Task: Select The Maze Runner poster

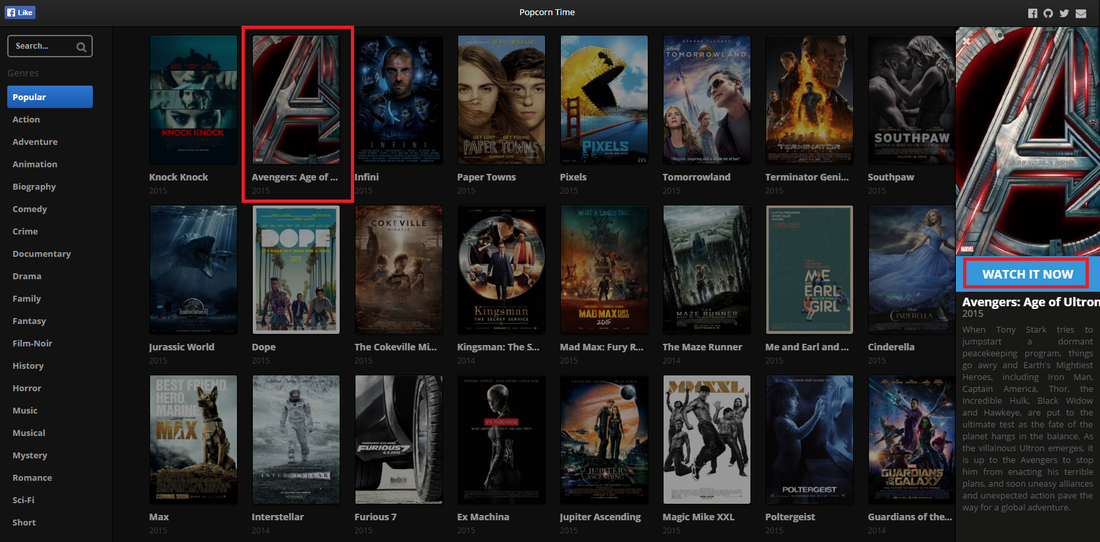Action: [x=706, y=270]
